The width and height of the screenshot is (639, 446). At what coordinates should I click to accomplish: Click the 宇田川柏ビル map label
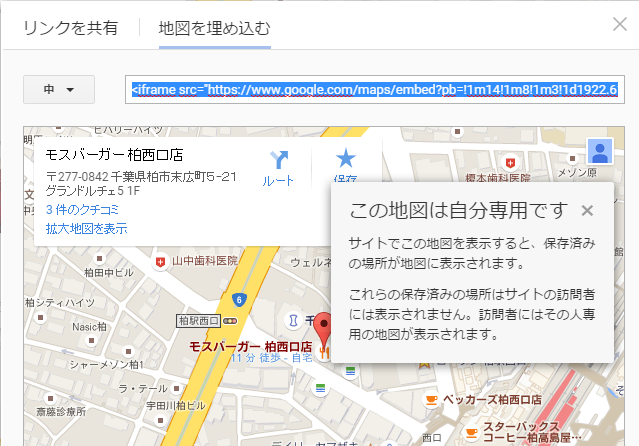point(176,406)
